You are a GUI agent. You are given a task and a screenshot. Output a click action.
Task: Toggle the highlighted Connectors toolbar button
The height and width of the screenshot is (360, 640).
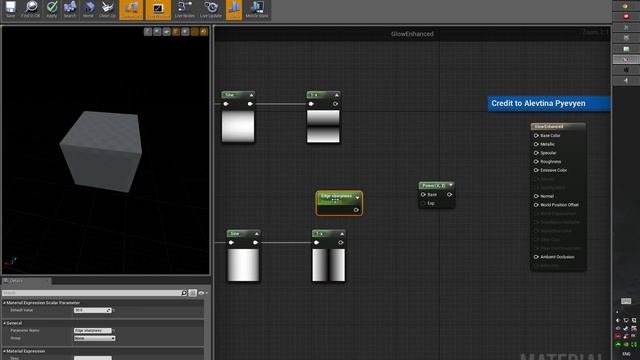(131, 9)
